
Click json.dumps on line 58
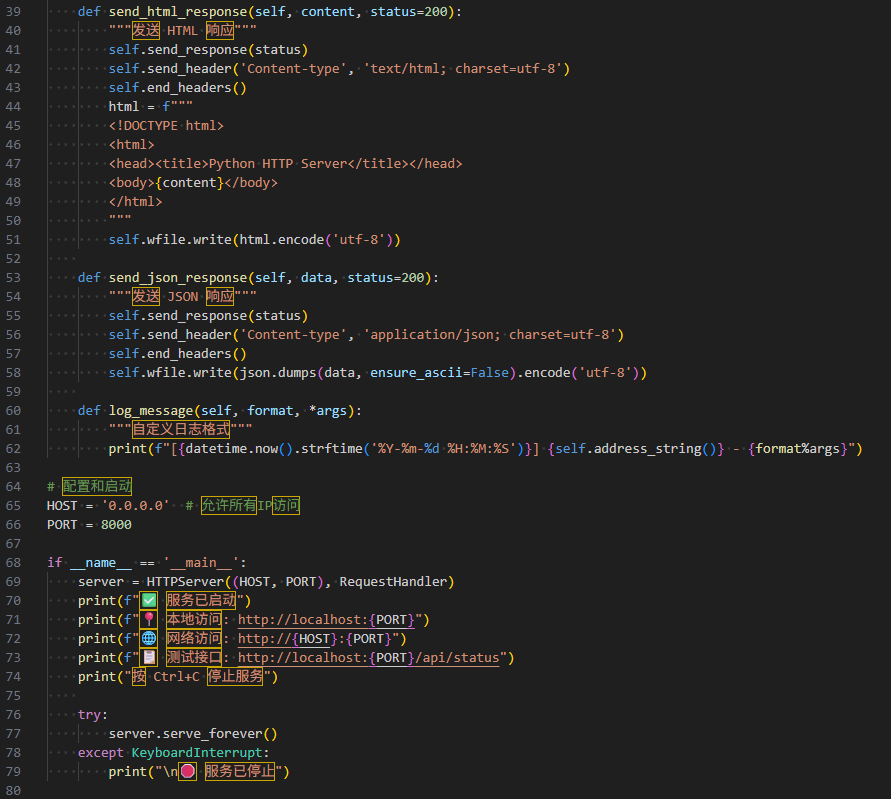coord(278,373)
